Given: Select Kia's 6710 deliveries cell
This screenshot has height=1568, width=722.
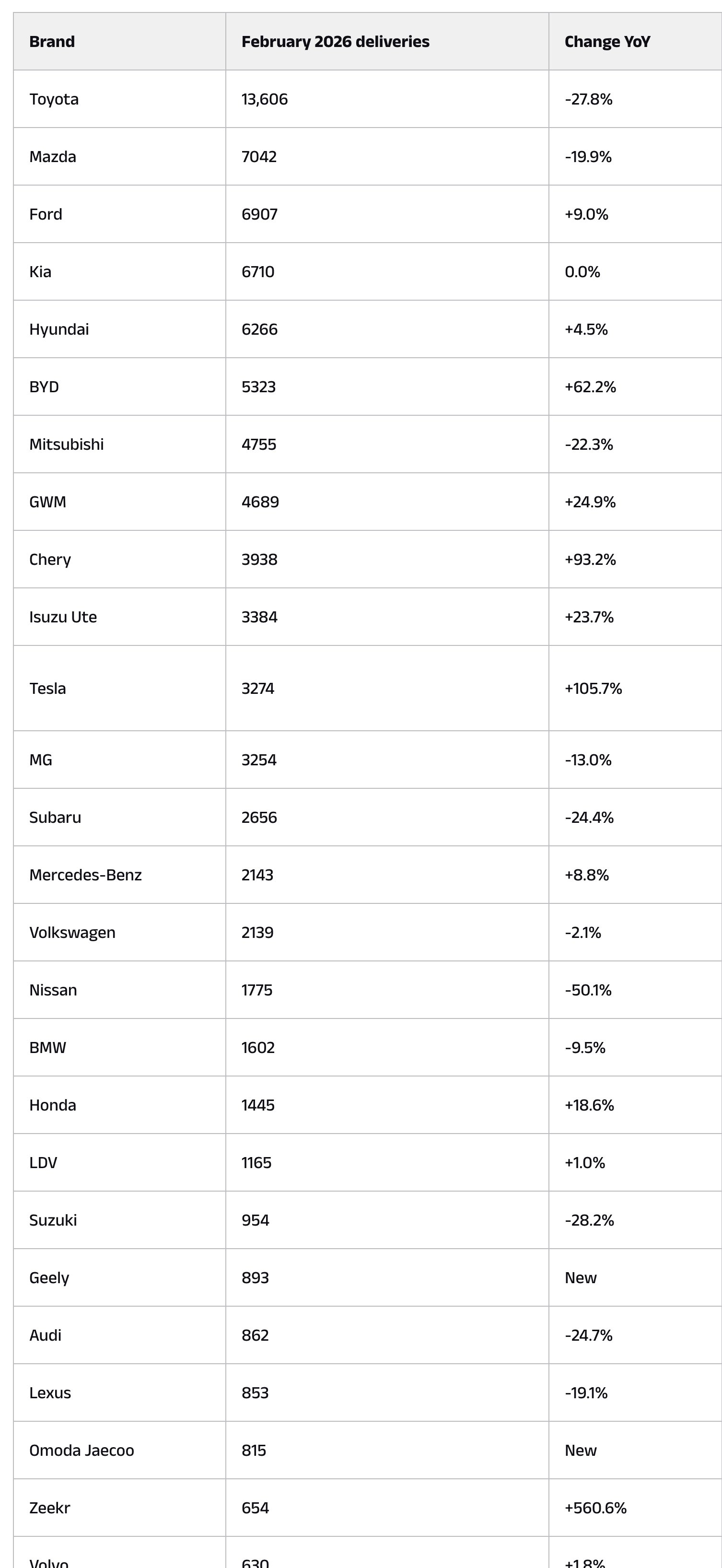Looking at the screenshot, I should coord(258,271).
